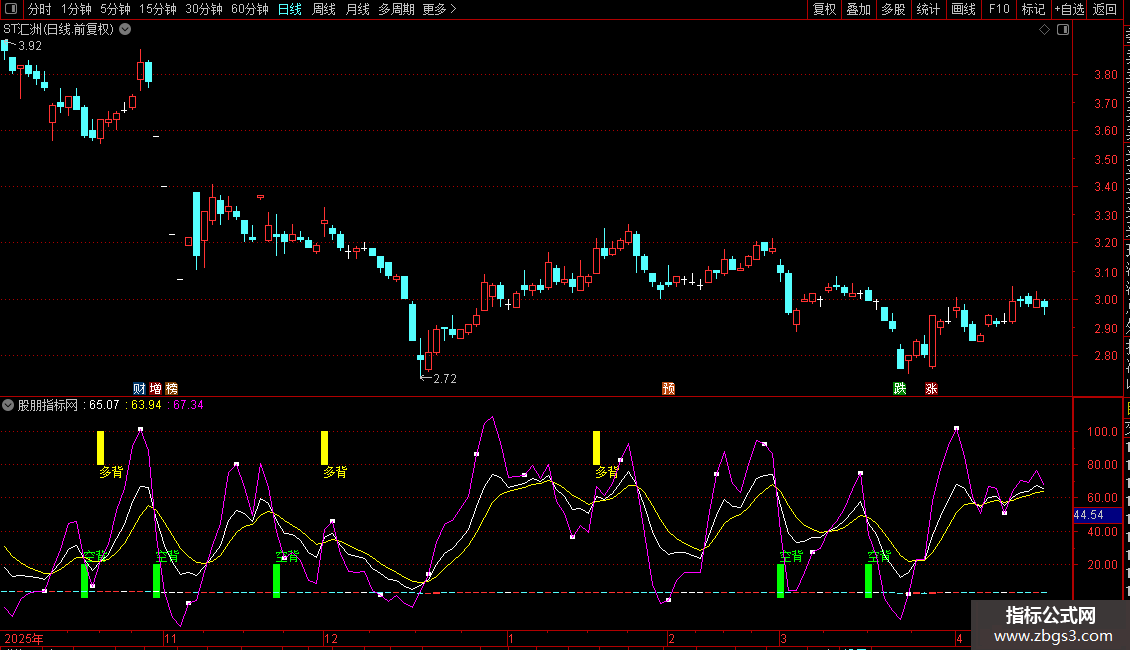The height and width of the screenshot is (650, 1130).
Task: Click the diamond icon above the chart
Action: tap(1044, 30)
